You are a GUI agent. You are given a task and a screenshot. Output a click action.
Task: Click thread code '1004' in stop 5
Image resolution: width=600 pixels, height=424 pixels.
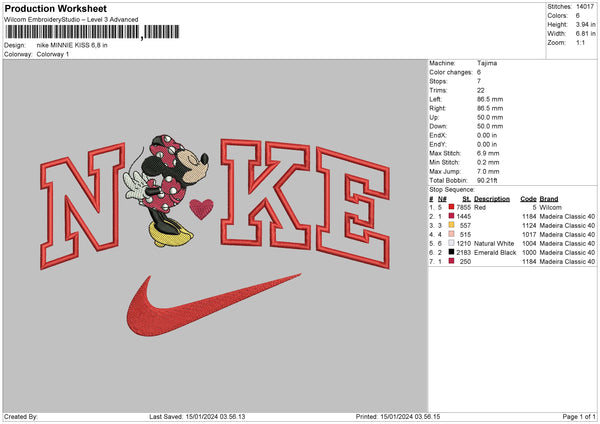coord(529,243)
